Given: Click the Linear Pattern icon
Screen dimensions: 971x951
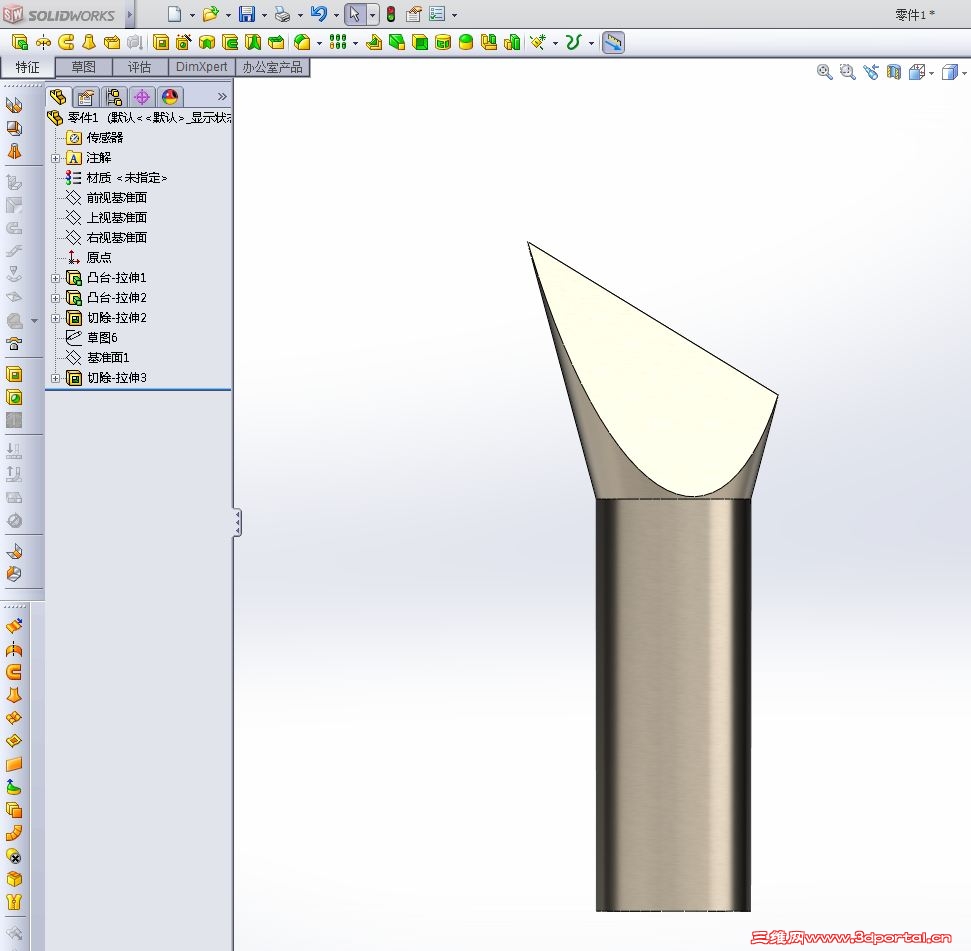Looking at the screenshot, I should coord(338,42).
